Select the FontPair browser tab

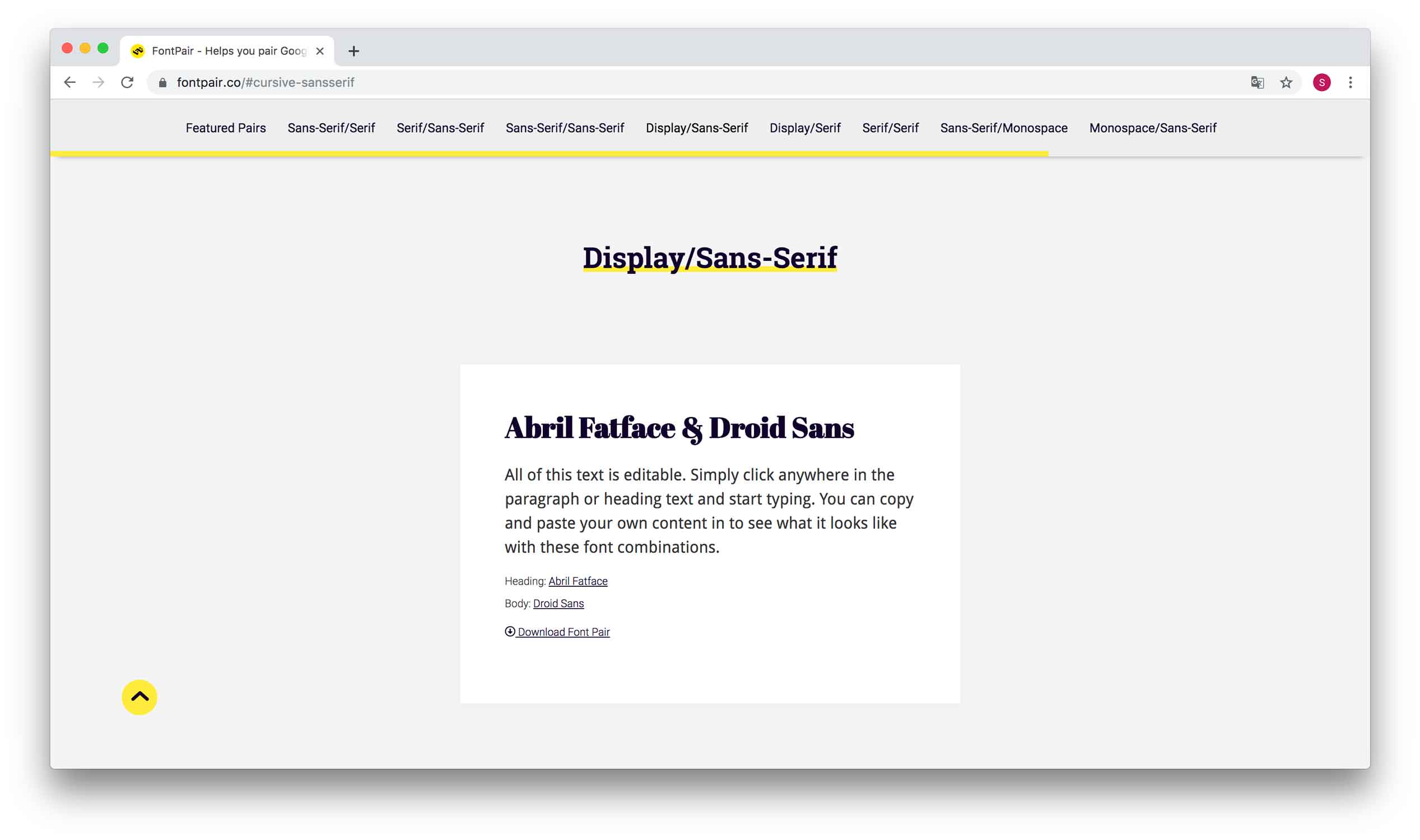click(227, 51)
